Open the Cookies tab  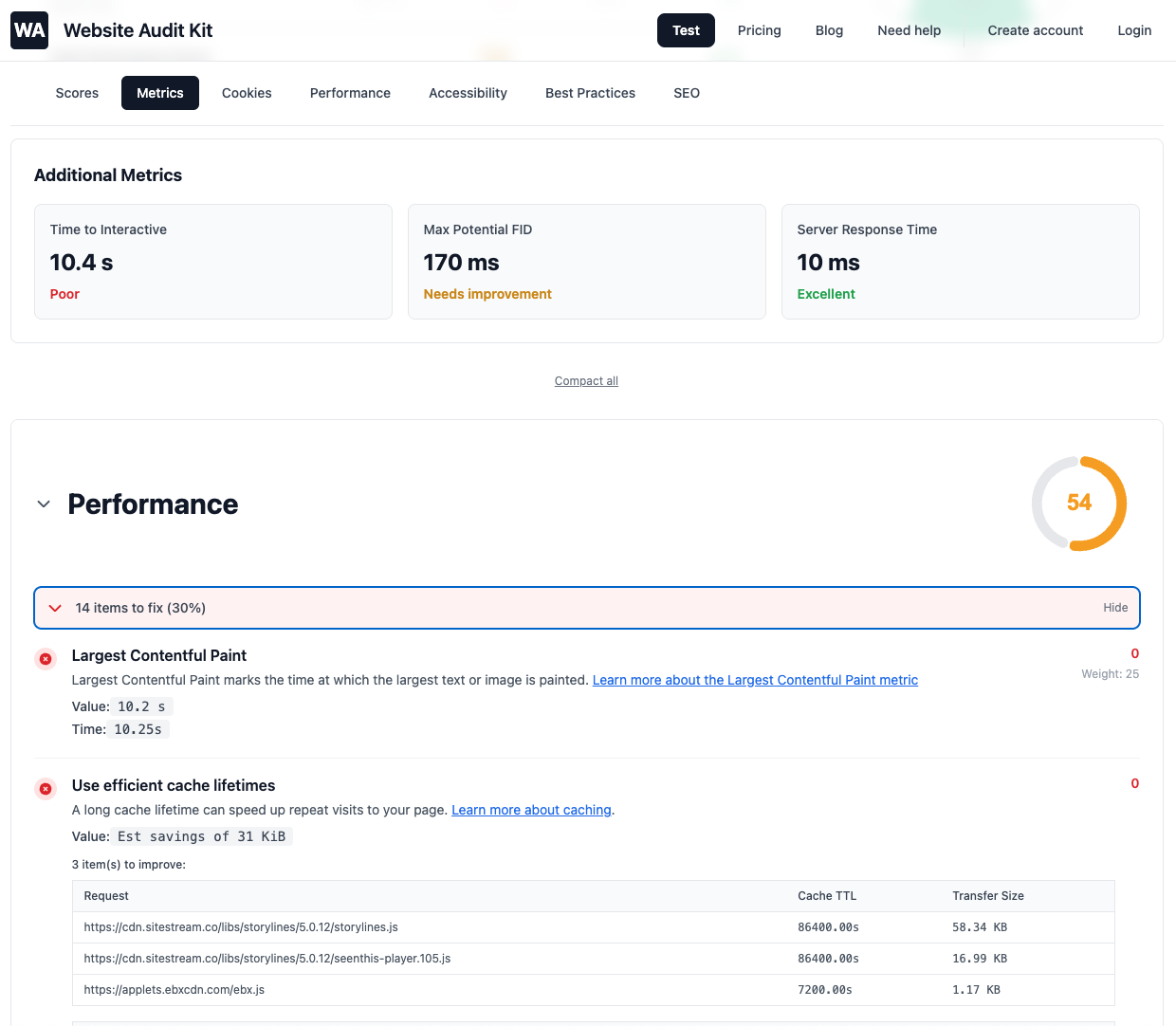pos(247,93)
